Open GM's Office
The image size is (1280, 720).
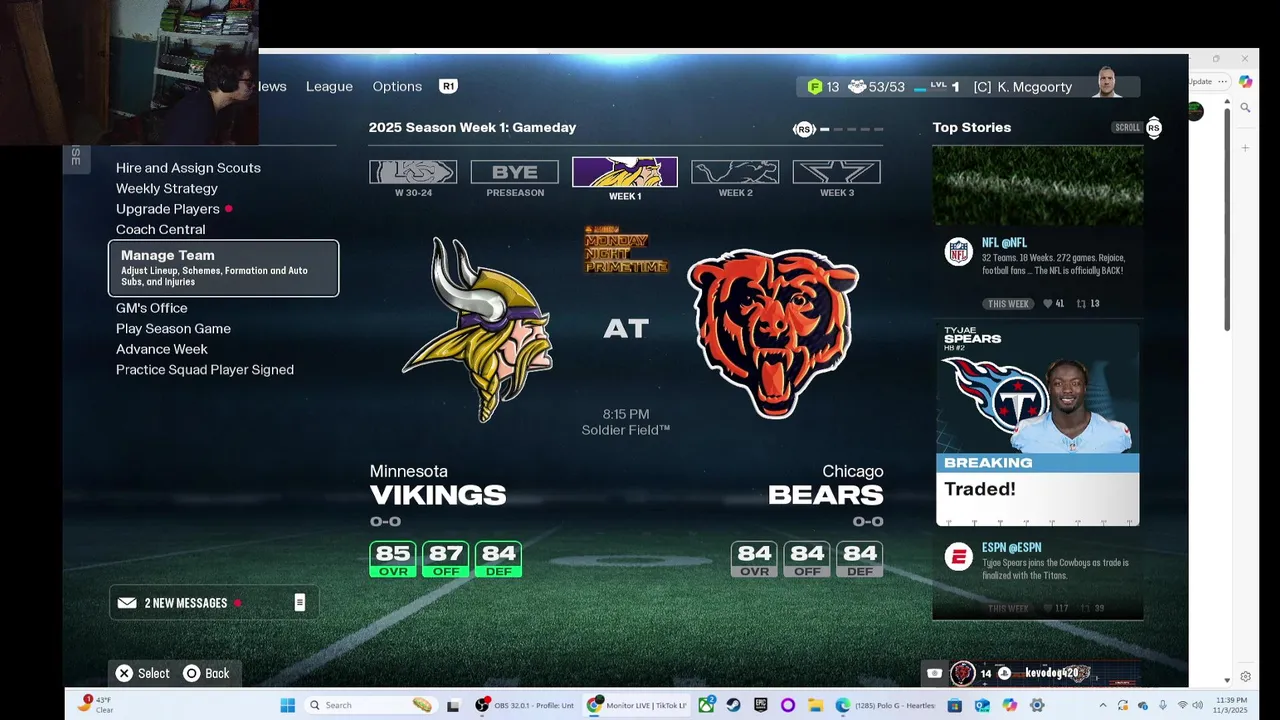click(x=151, y=308)
